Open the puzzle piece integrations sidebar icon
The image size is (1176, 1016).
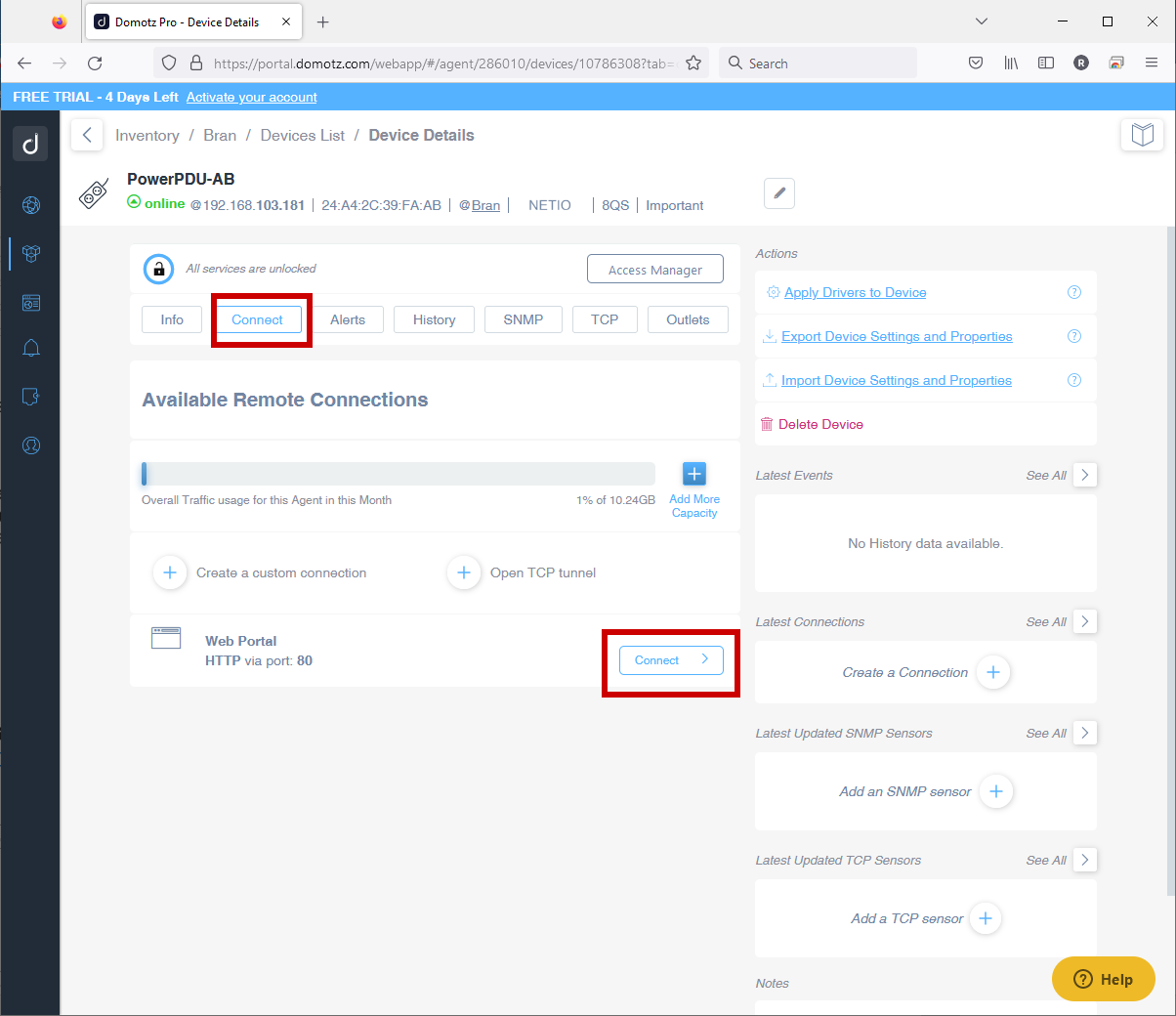click(31, 397)
